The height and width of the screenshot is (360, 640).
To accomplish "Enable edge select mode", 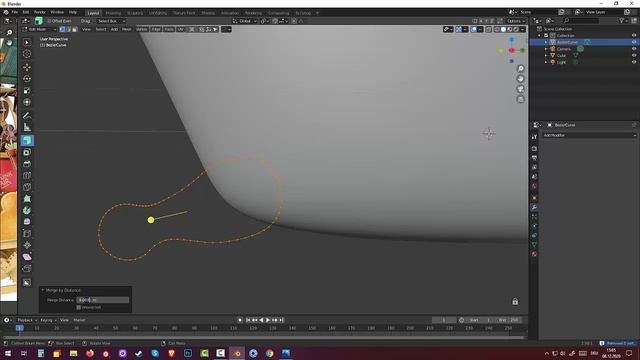I will 69,29.
